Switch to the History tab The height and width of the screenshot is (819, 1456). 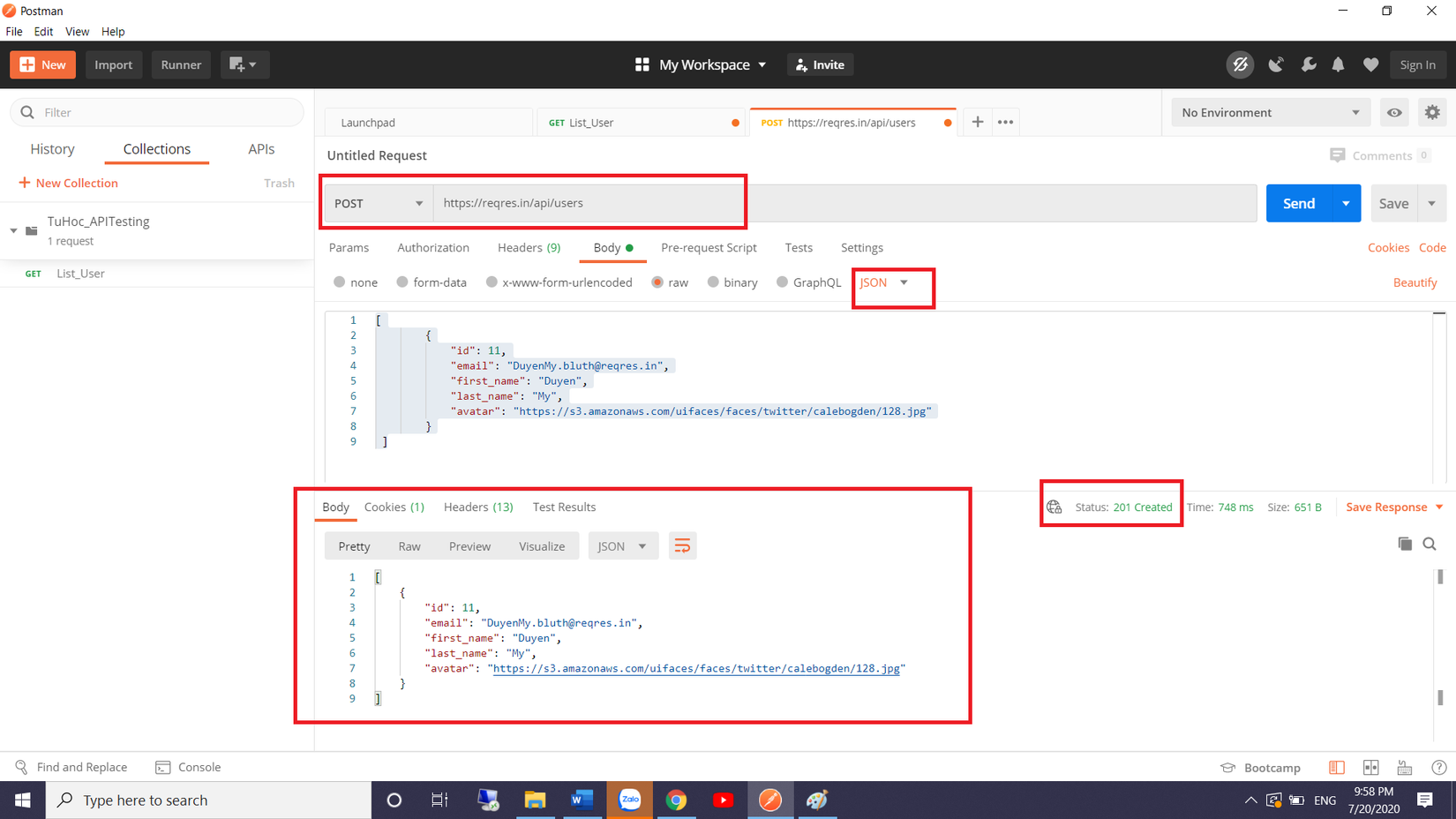(52, 149)
